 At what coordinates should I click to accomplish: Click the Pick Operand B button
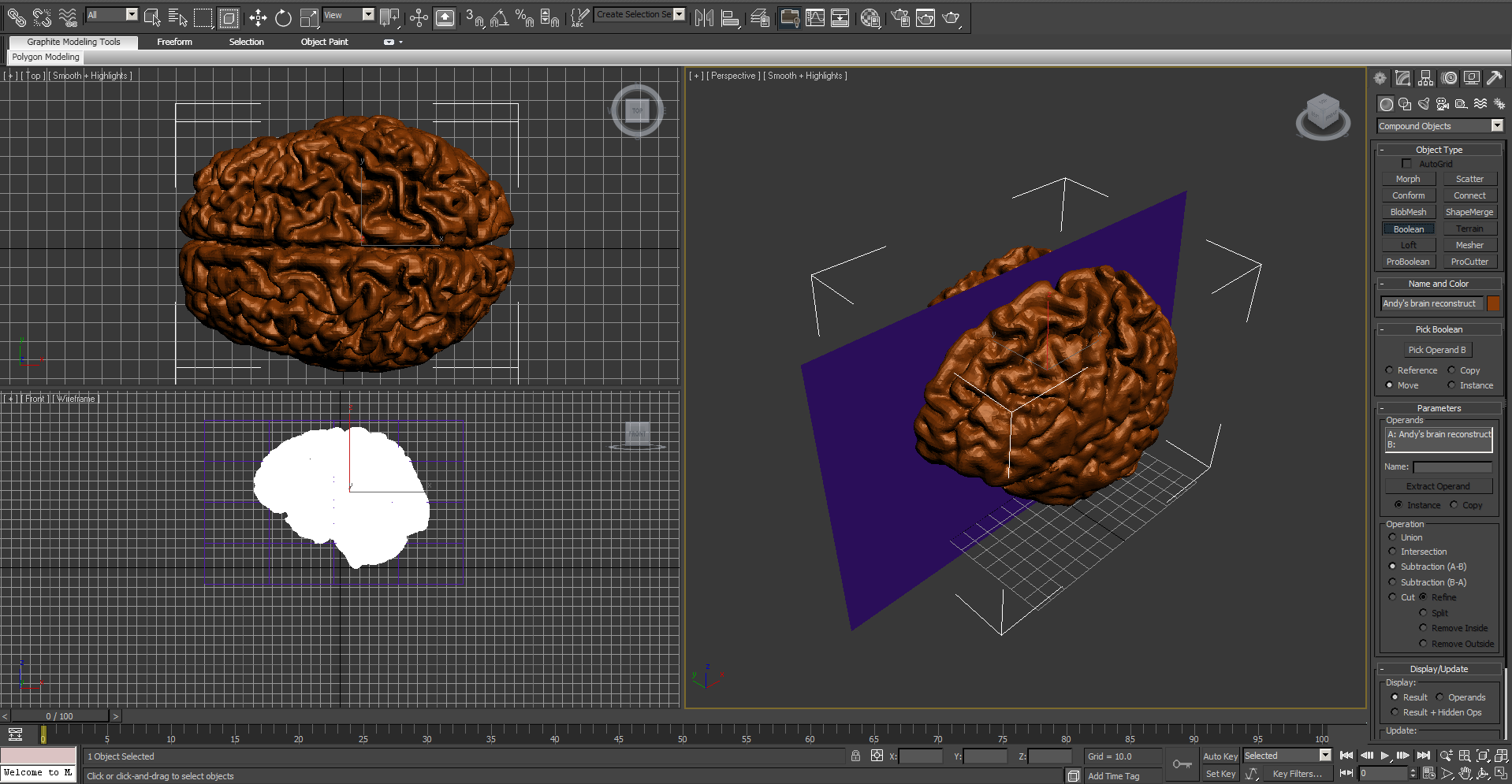pyautogui.click(x=1437, y=350)
